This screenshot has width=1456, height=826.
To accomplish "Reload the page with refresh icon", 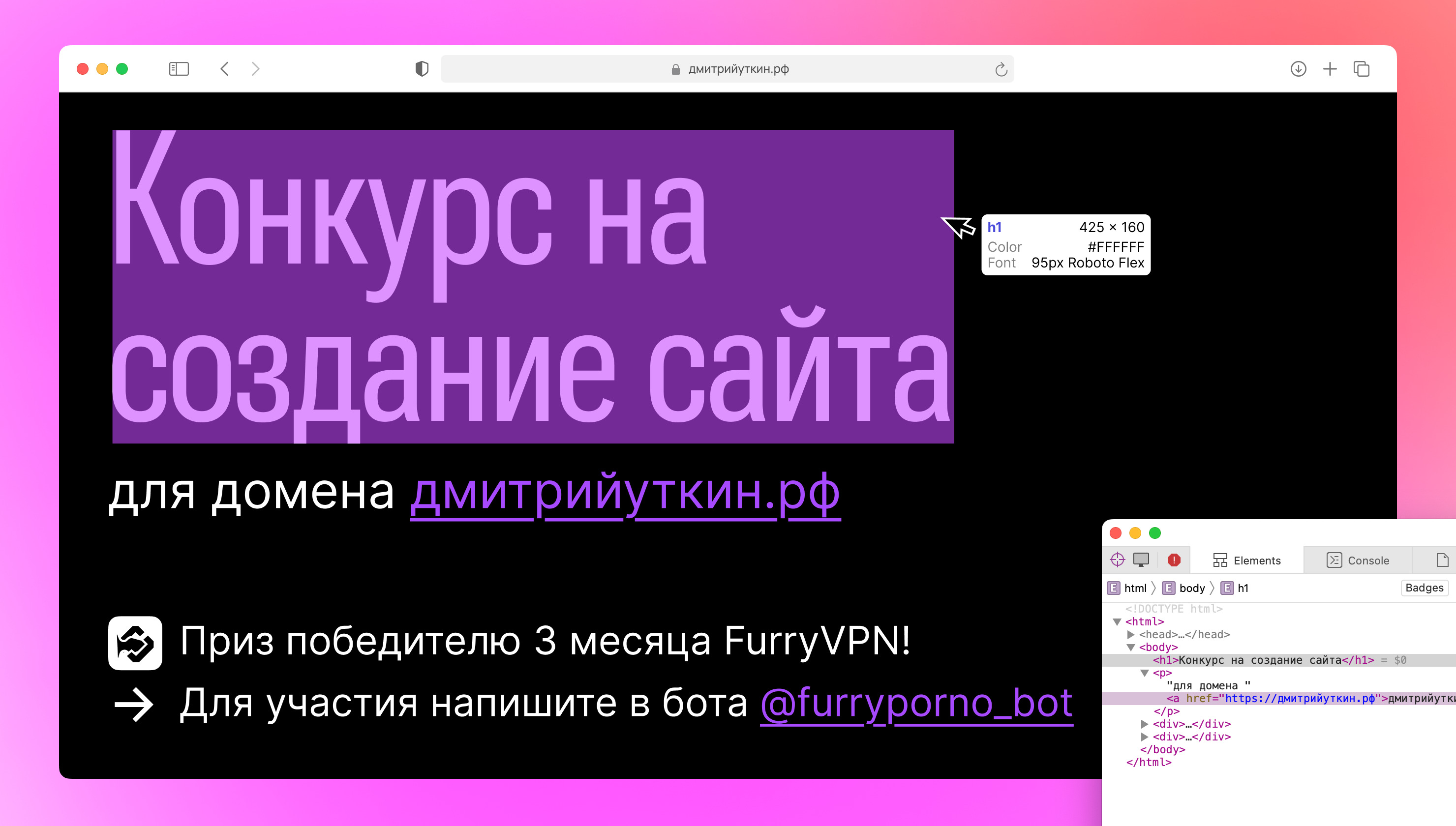I will (x=1001, y=69).
